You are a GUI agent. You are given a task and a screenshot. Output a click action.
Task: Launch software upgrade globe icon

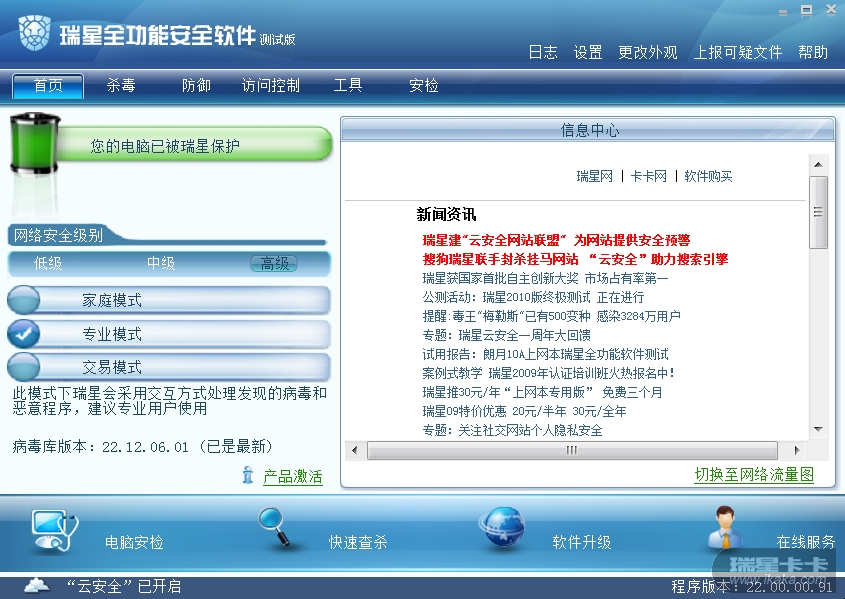point(502,527)
